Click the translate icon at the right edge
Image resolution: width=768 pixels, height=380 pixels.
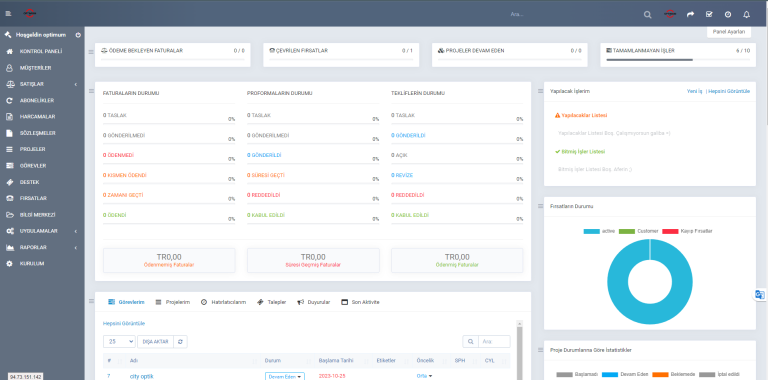pos(760,294)
